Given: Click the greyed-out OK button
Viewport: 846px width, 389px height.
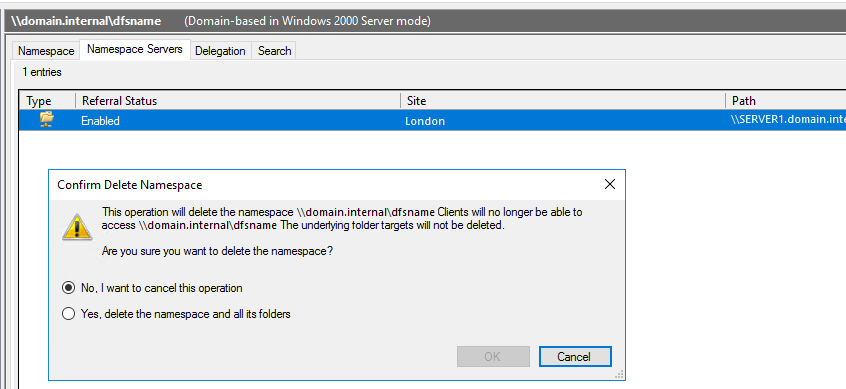Looking at the screenshot, I should tap(493, 357).
